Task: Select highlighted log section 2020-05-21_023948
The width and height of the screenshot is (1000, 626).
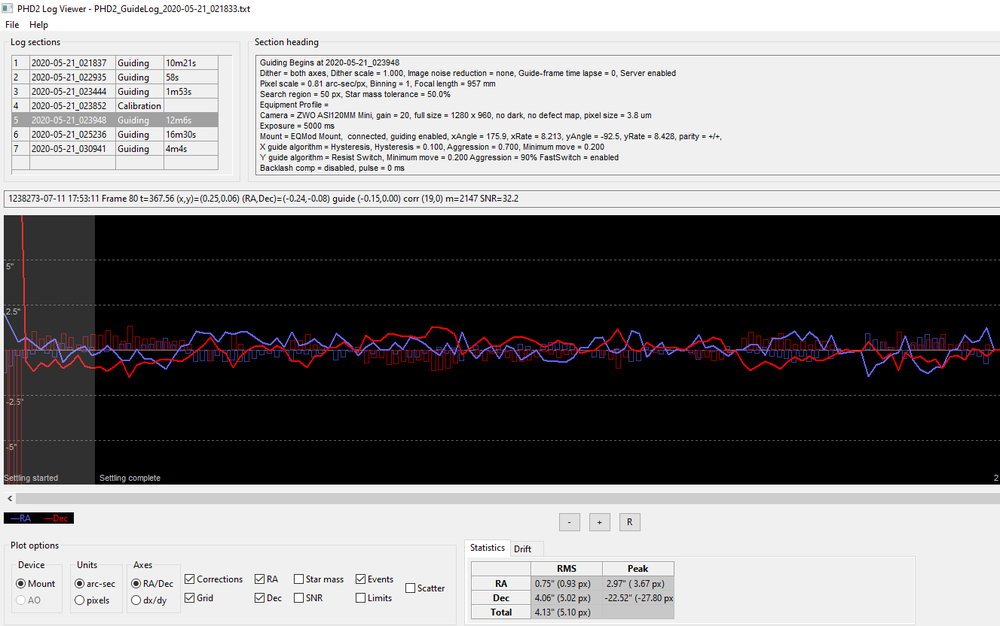Action: 115,120
